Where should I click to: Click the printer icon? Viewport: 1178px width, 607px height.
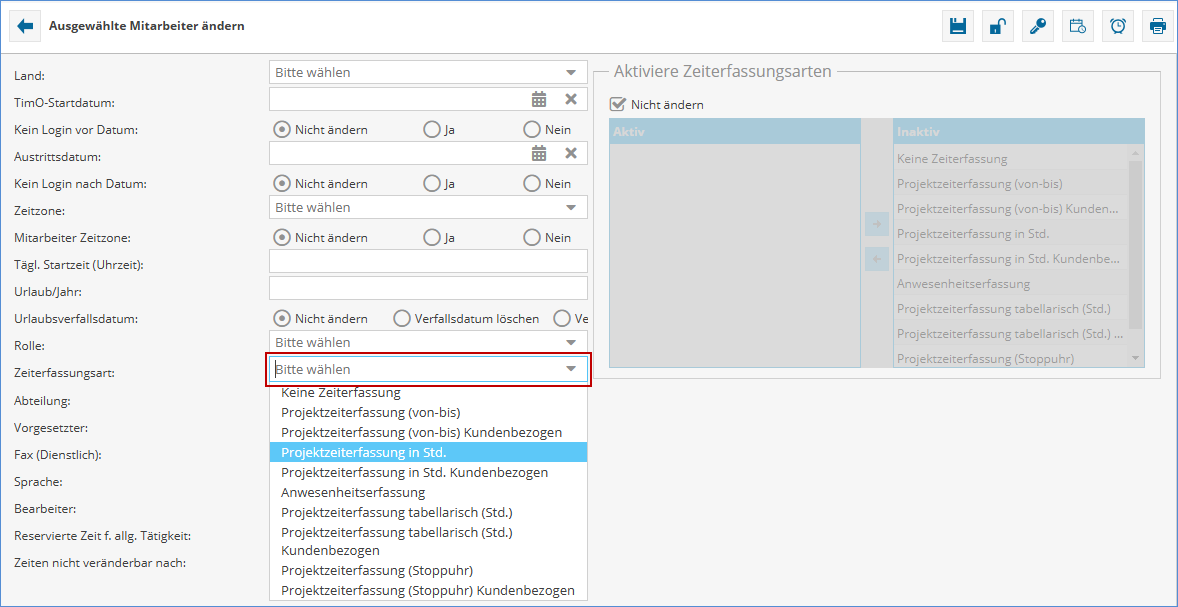point(1157,26)
